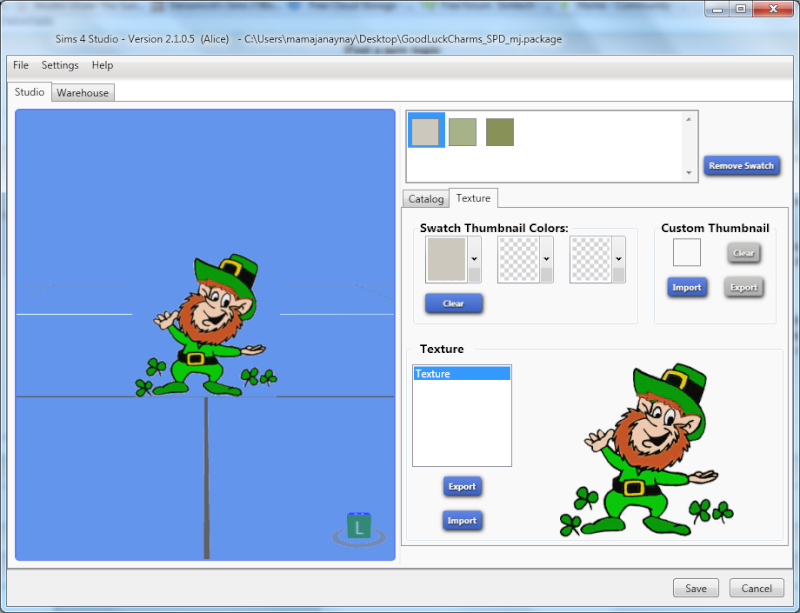The image size is (800, 613).
Task: Import a custom thumbnail
Action: click(x=687, y=287)
